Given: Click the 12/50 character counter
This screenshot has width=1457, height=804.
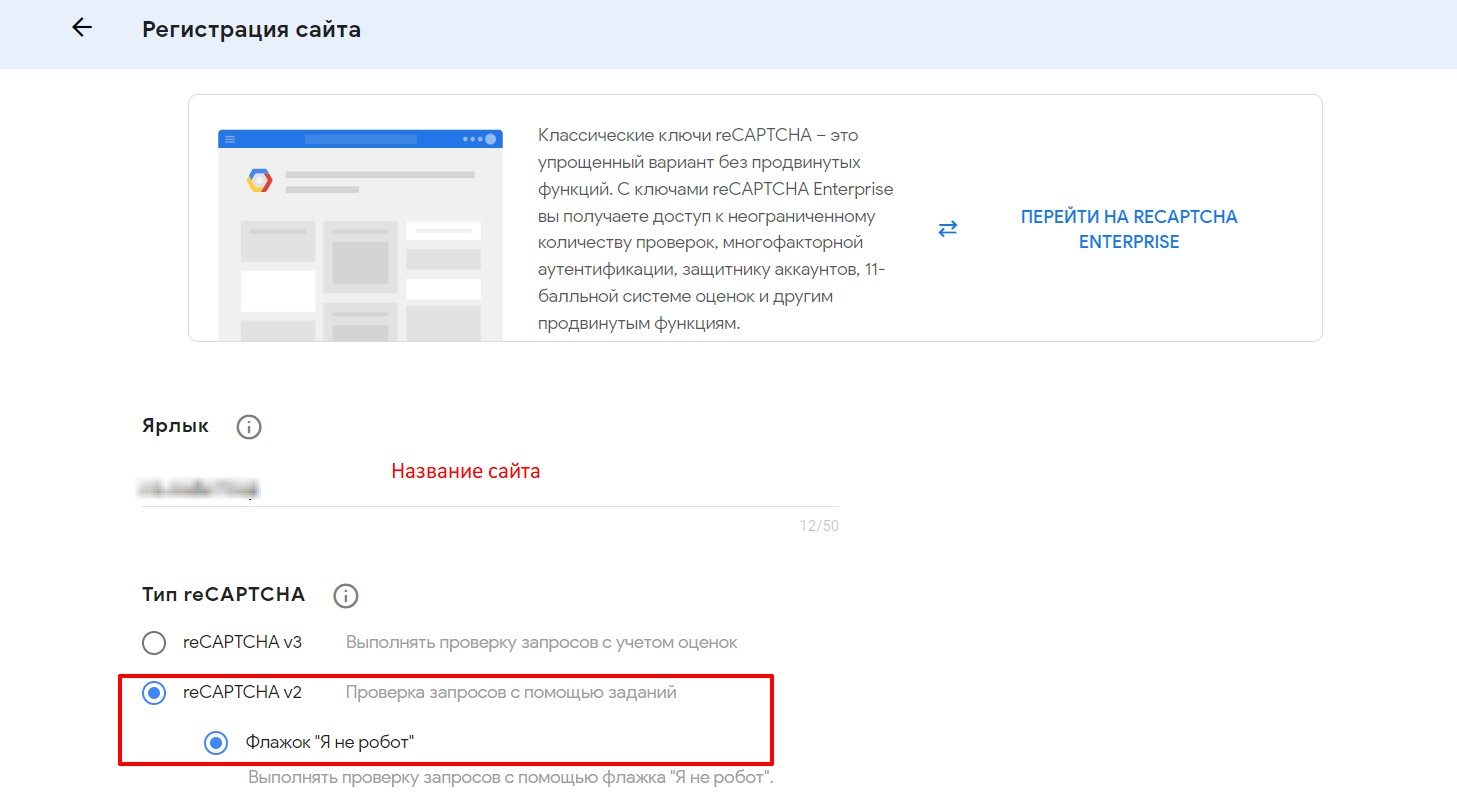Looking at the screenshot, I should 819,525.
